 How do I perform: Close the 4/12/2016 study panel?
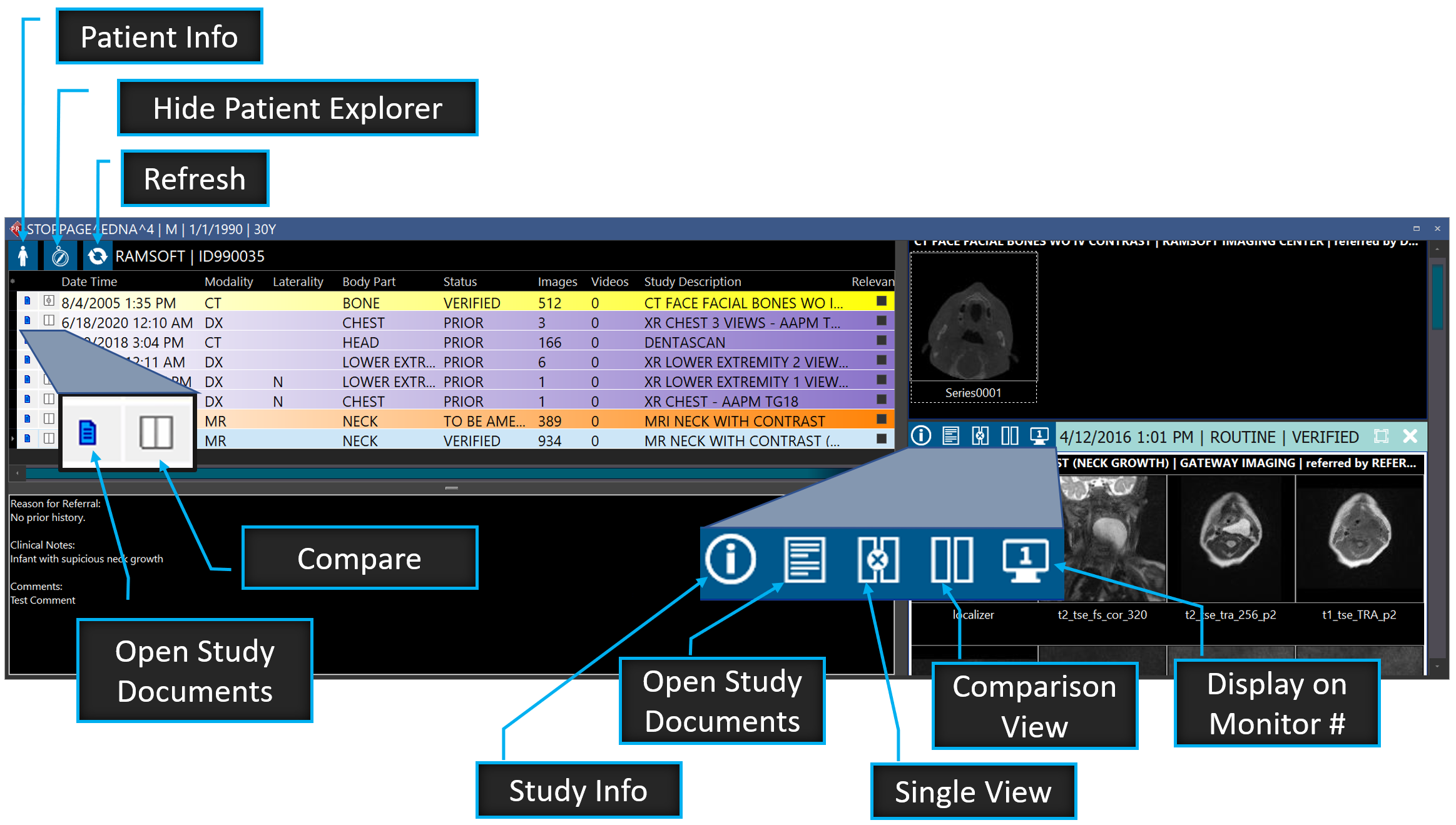(x=1410, y=436)
